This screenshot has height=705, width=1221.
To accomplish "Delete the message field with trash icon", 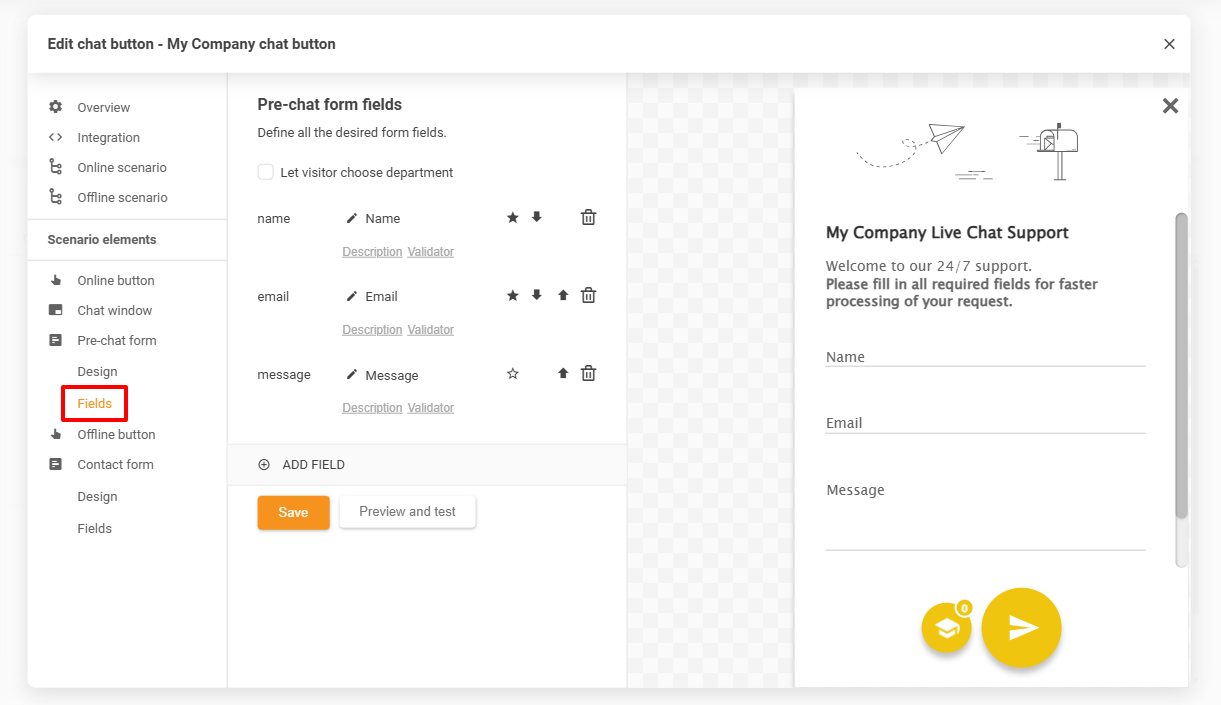I will pos(588,374).
